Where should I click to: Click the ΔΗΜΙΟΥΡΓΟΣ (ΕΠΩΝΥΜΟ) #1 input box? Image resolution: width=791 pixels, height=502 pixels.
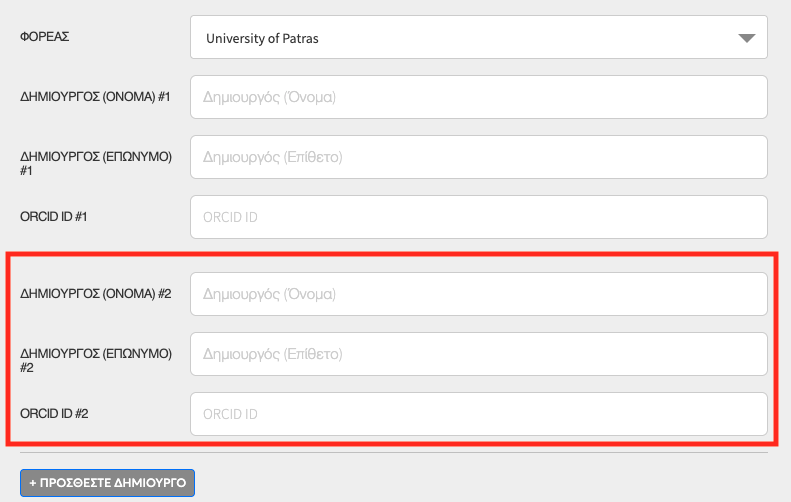tap(478, 157)
